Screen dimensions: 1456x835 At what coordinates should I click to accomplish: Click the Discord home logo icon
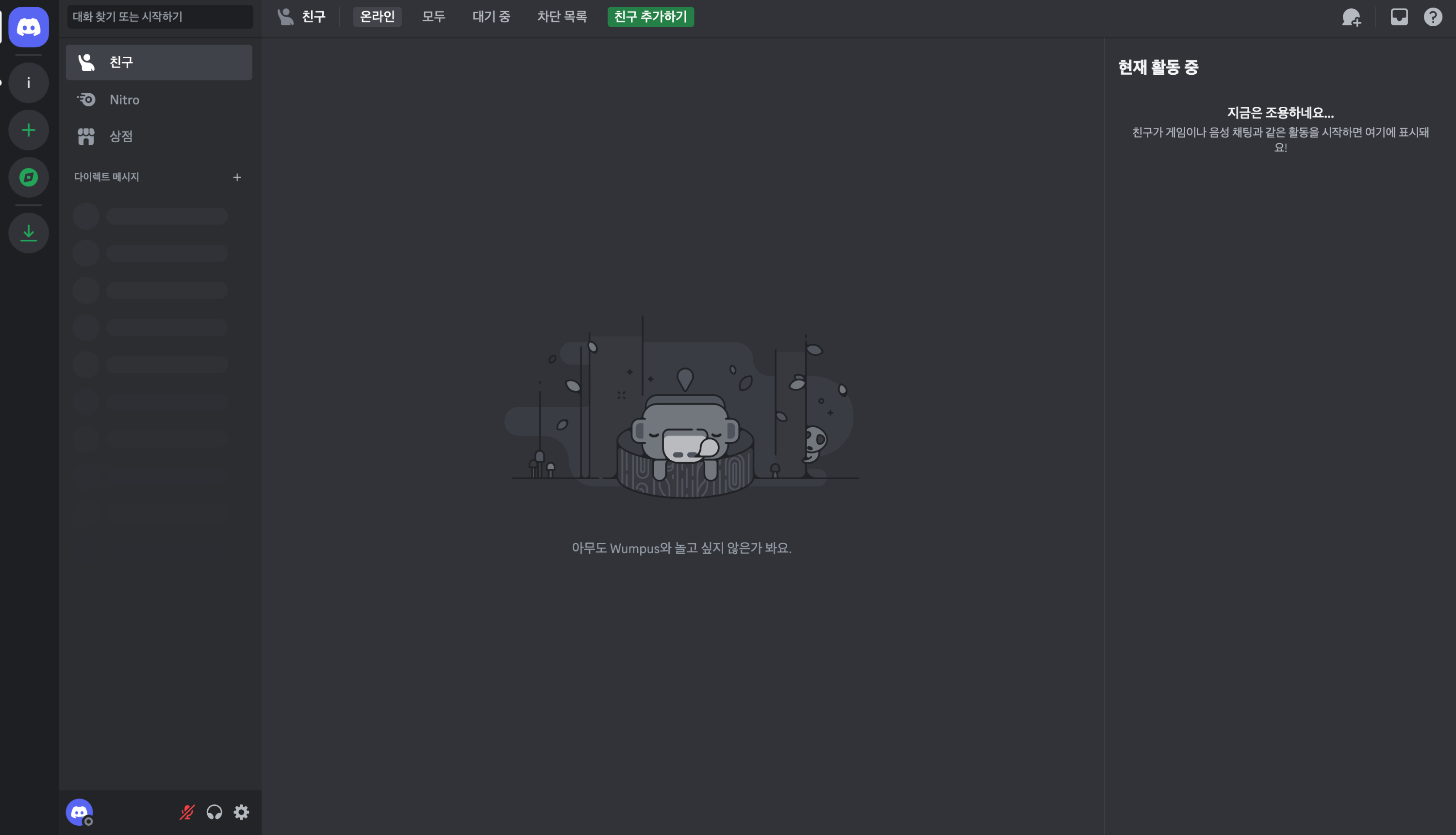[28, 27]
